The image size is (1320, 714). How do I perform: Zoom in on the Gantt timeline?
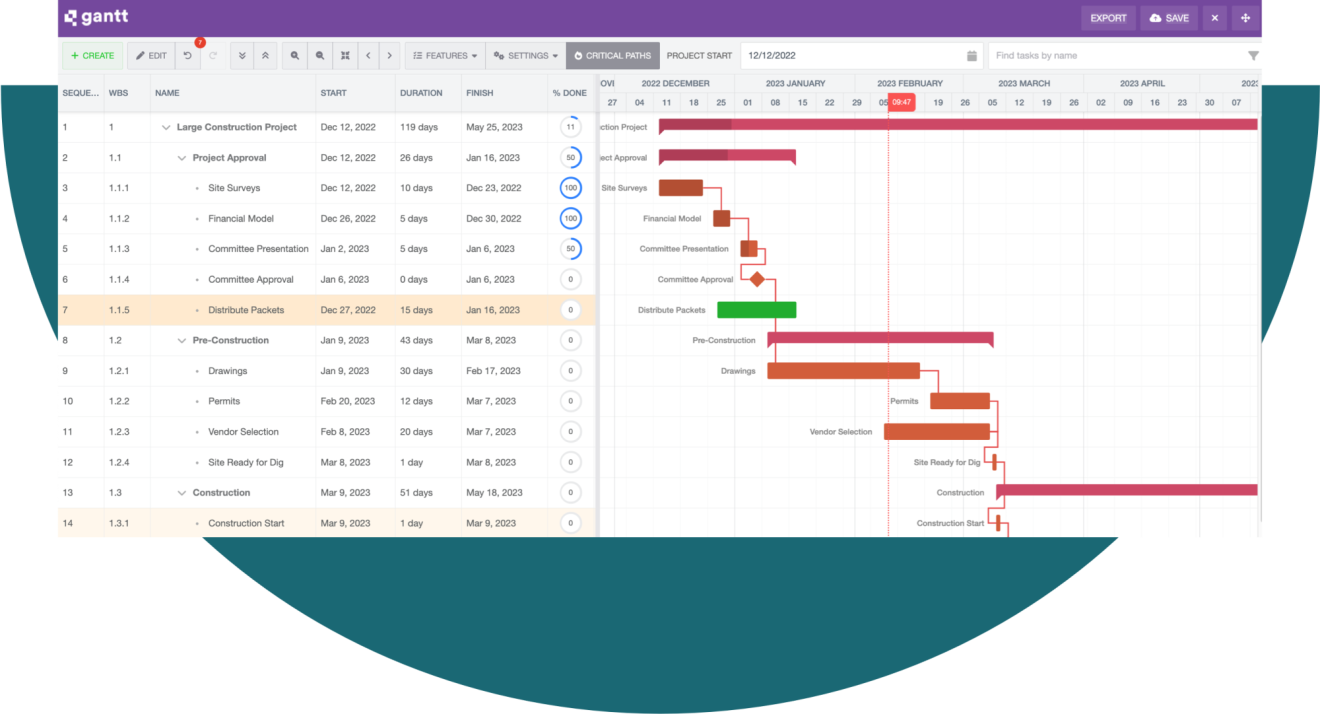pyautogui.click(x=293, y=55)
